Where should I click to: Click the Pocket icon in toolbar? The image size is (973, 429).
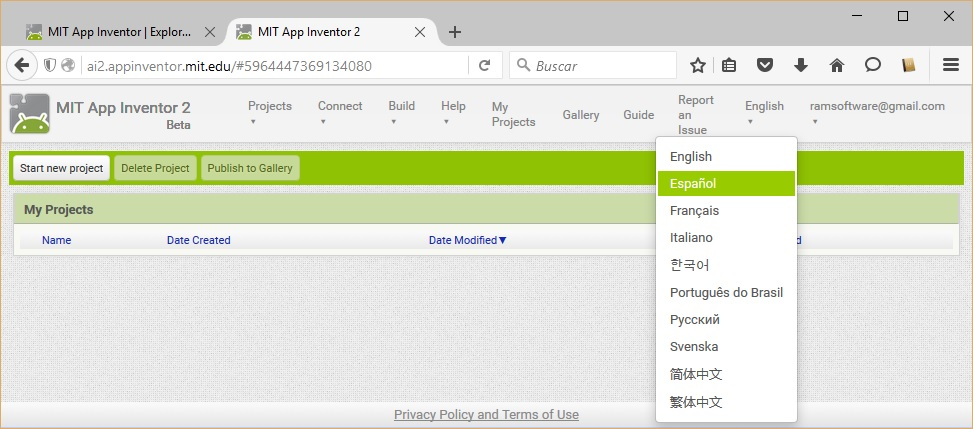tap(765, 65)
